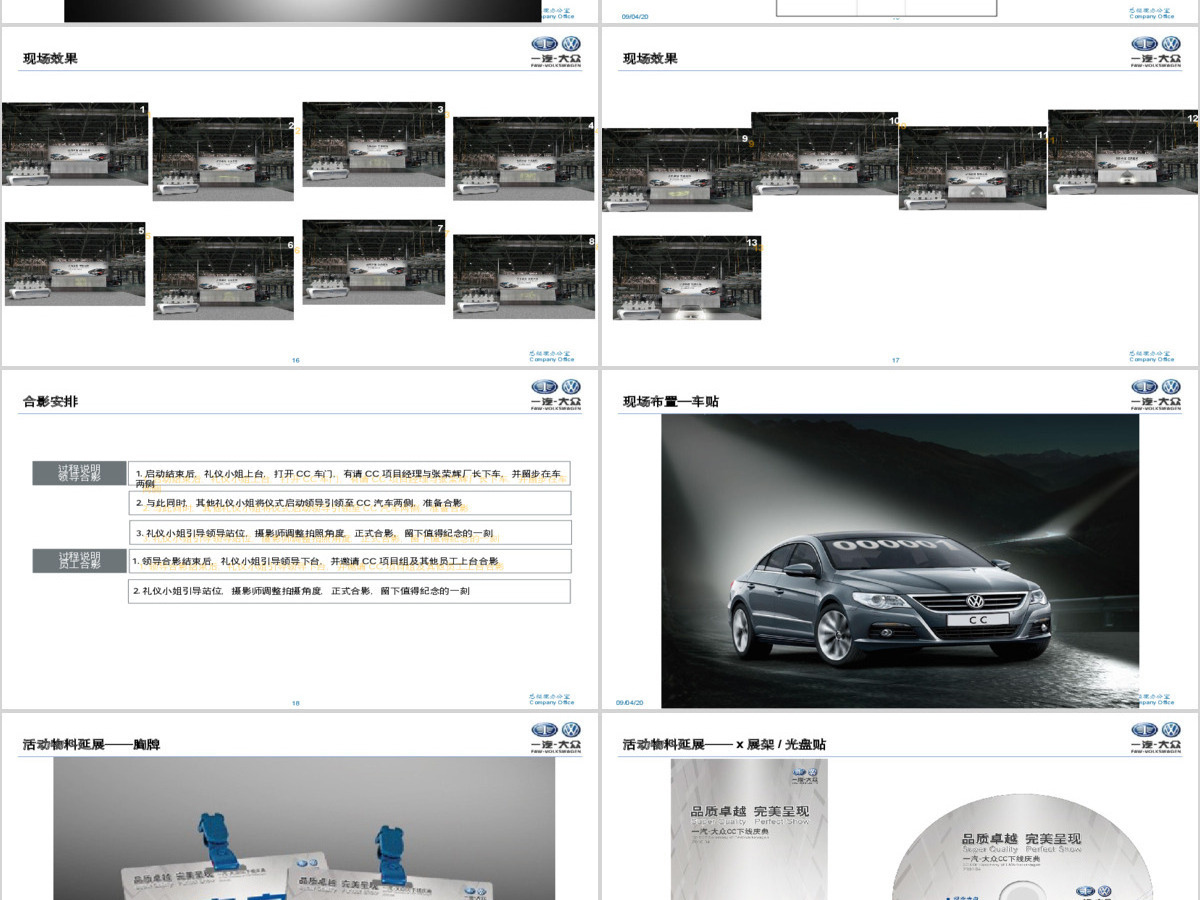The height and width of the screenshot is (900, 1200).
Task: Select scene render image number 7
Action: coord(374,262)
